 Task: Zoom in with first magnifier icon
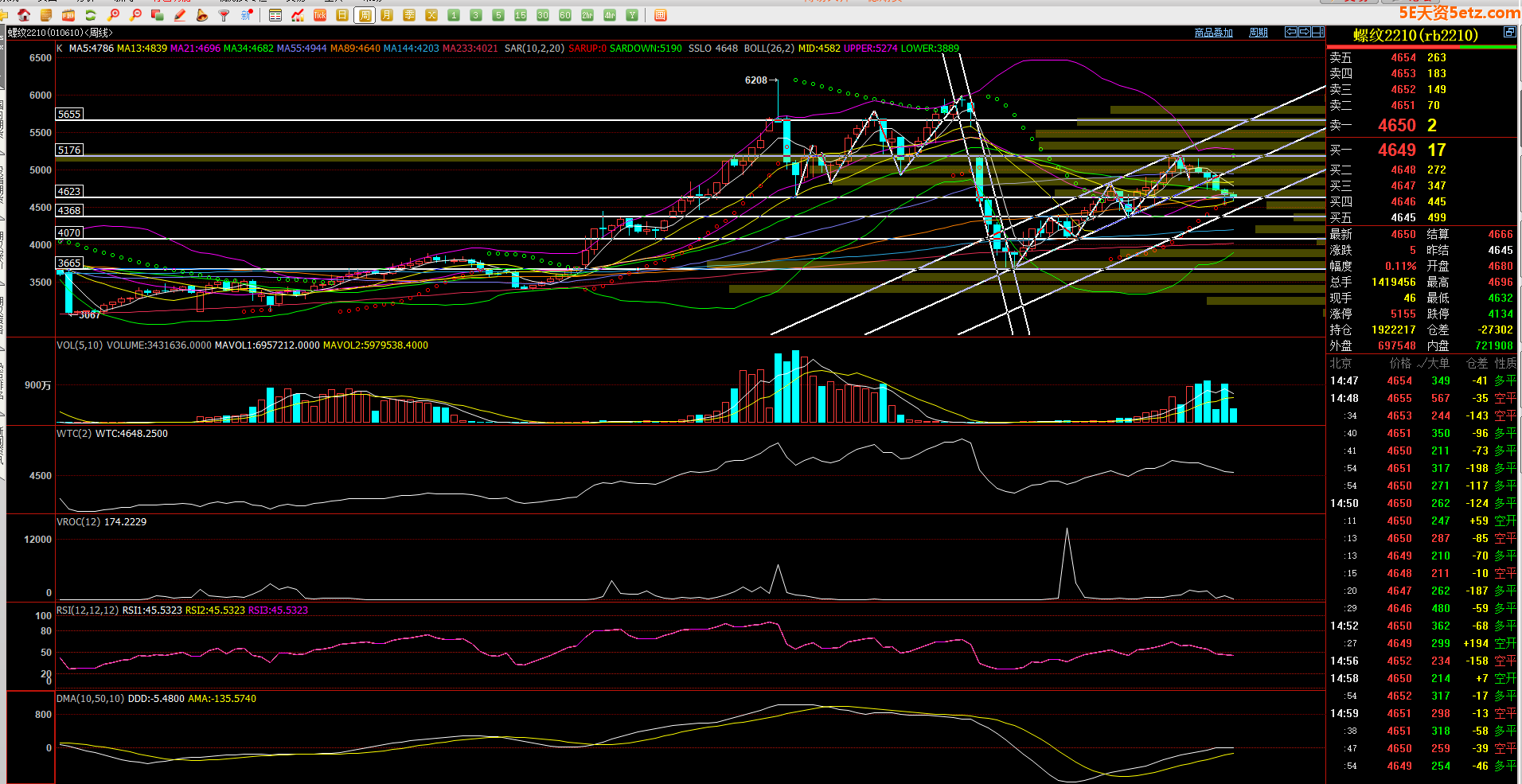pyautogui.click(x=113, y=15)
